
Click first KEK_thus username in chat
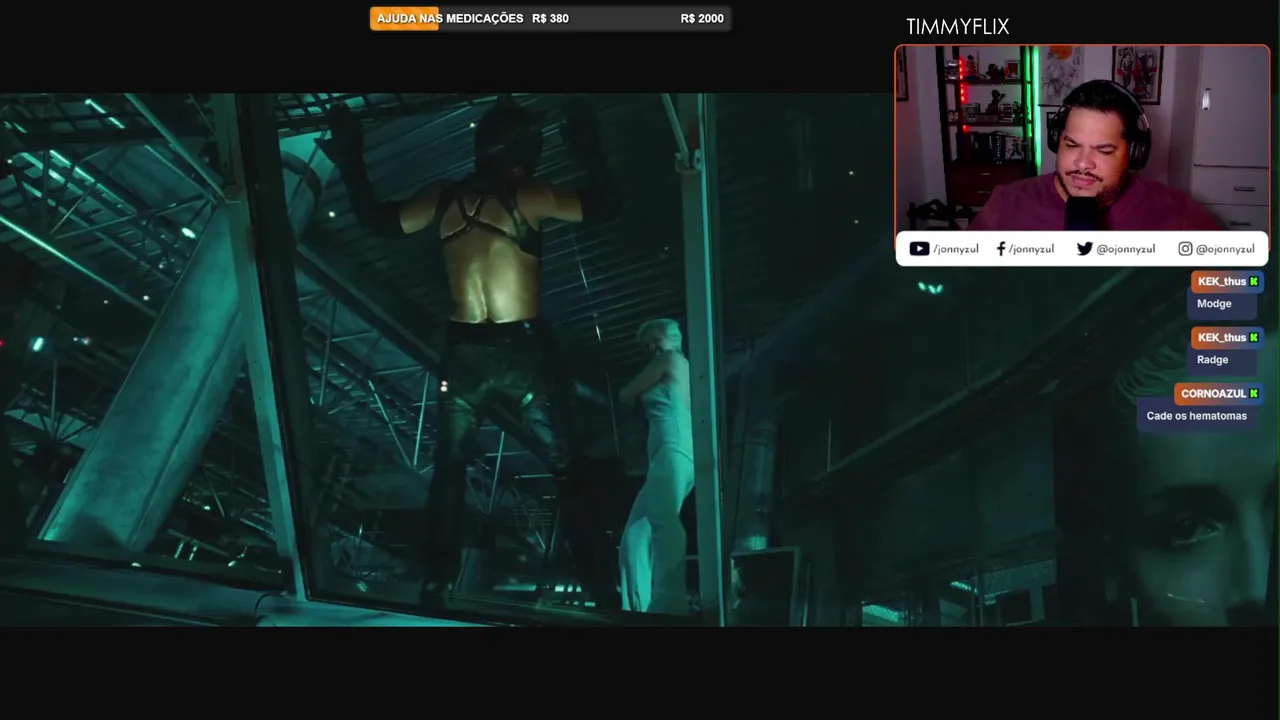pyautogui.click(x=1222, y=282)
